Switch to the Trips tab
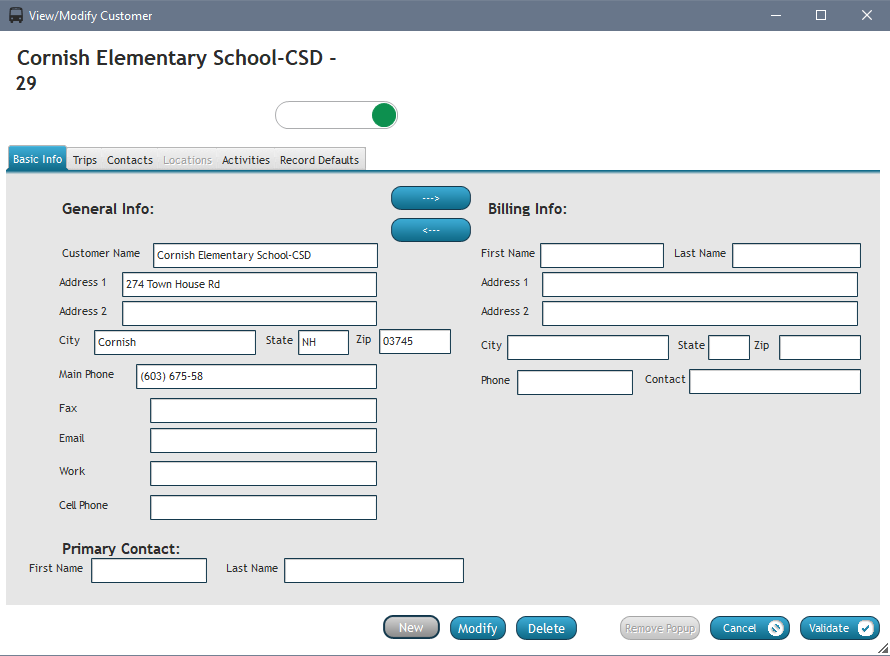The width and height of the screenshot is (890, 656). [85, 160]
